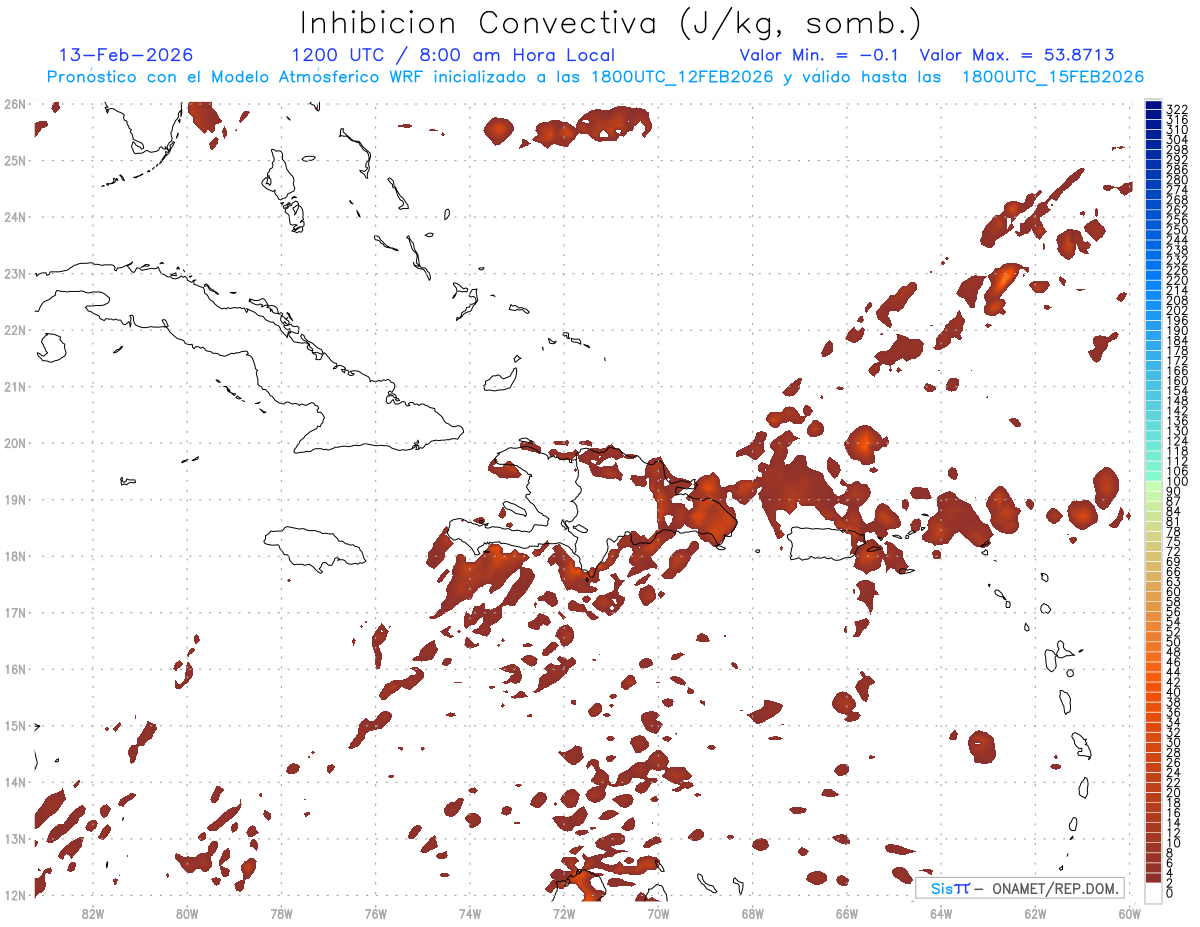Click longitude label "66W"

[x=846, y=913]
